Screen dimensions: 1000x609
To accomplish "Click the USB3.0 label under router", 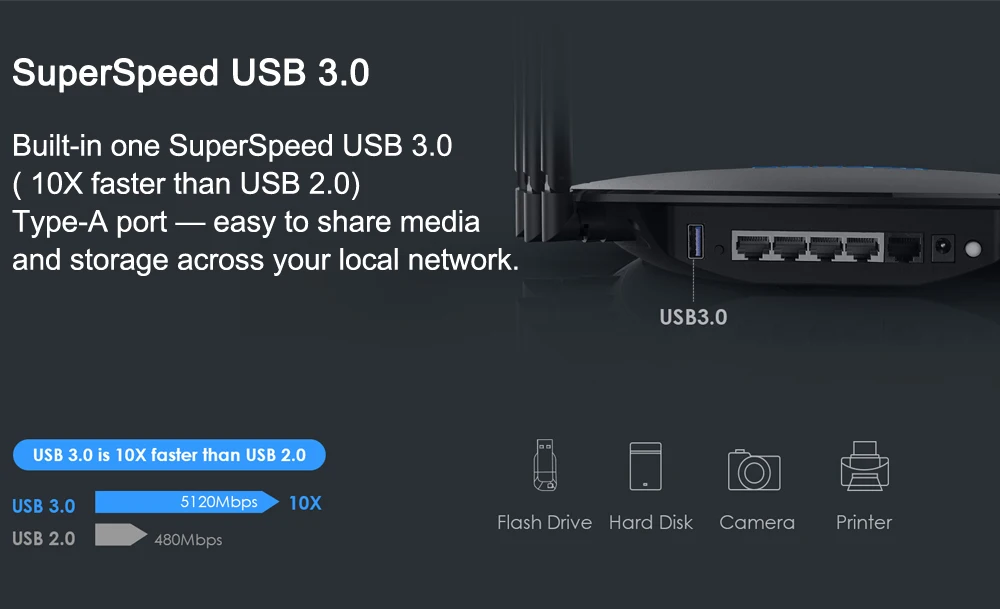I will pos(693,317).
